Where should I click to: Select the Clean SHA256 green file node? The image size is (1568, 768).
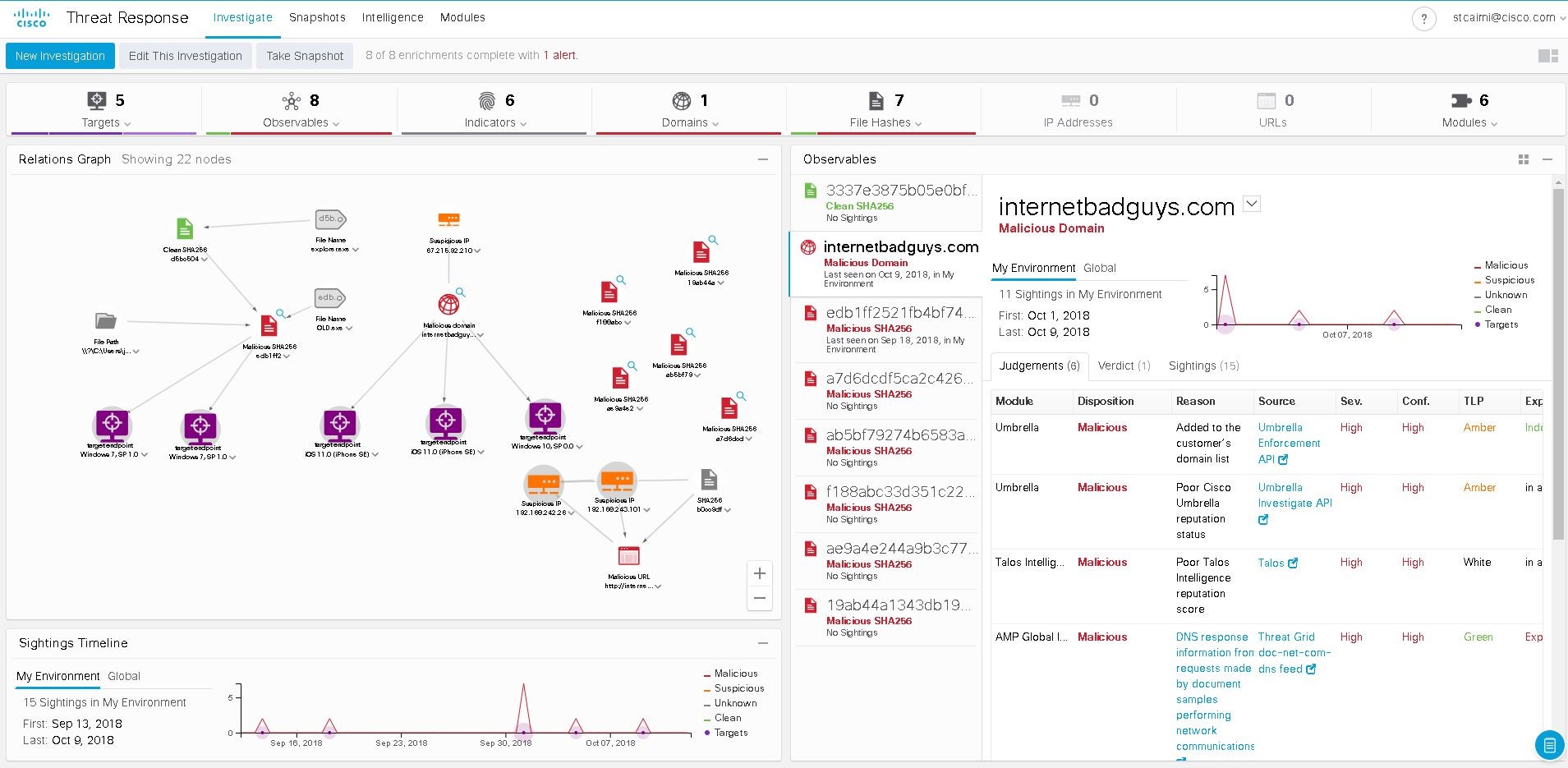(x=185, y=228)
